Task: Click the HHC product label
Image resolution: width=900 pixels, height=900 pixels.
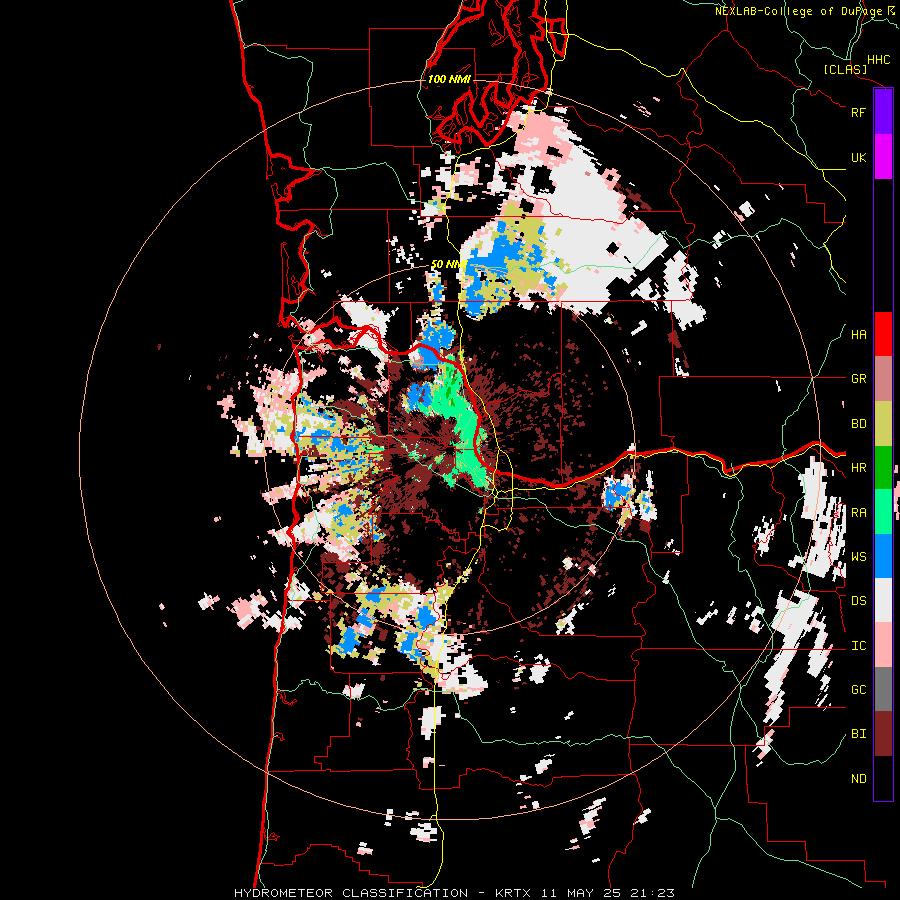Action: [x=878, y=60]
